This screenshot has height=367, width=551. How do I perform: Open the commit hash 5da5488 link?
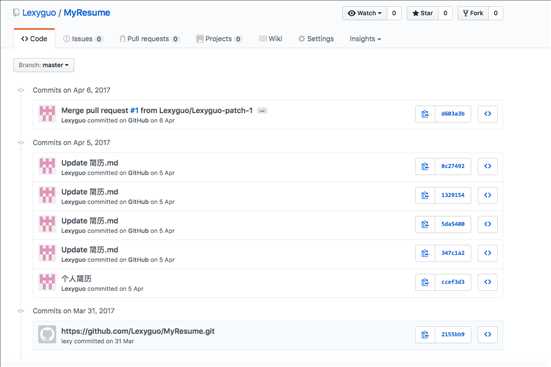coord(453,224)
